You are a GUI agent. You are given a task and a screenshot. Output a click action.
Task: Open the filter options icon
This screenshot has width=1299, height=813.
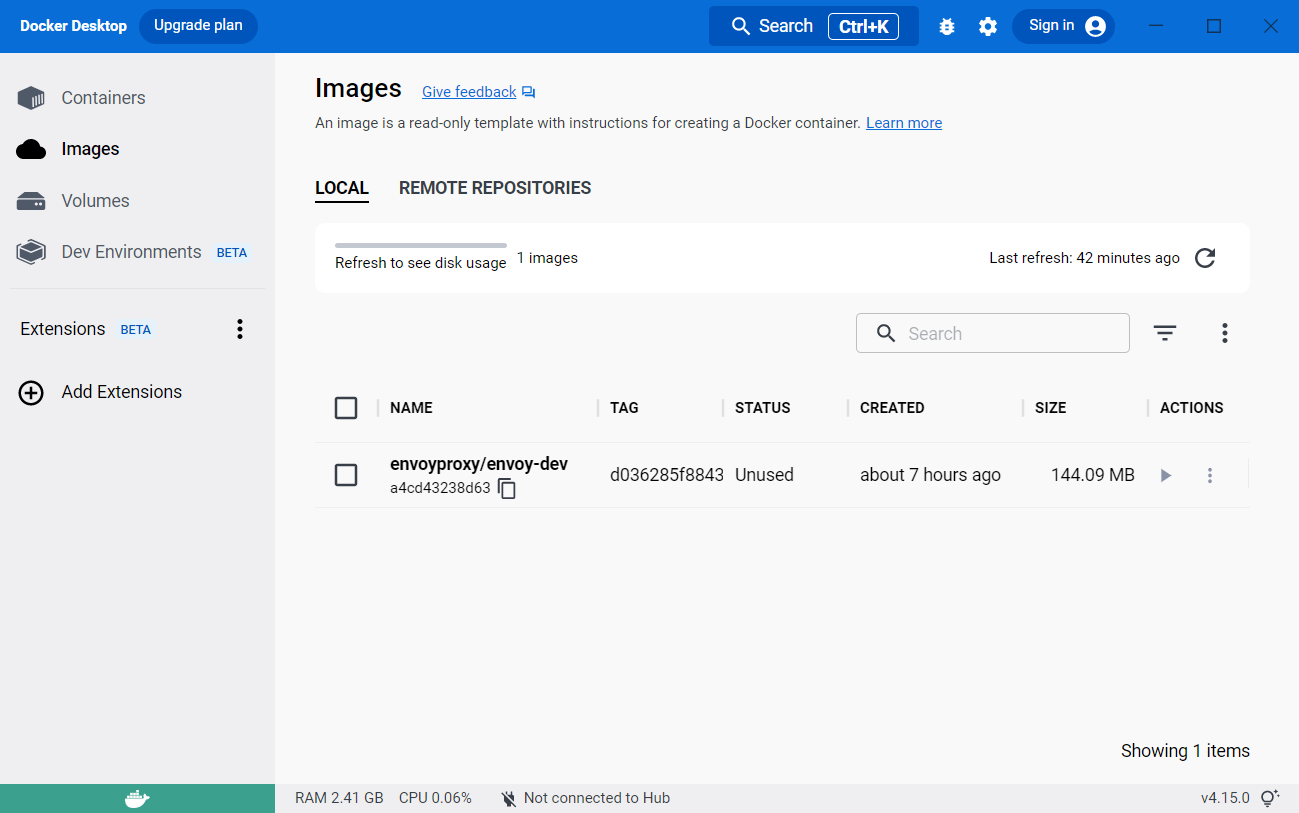[1165, 333]
